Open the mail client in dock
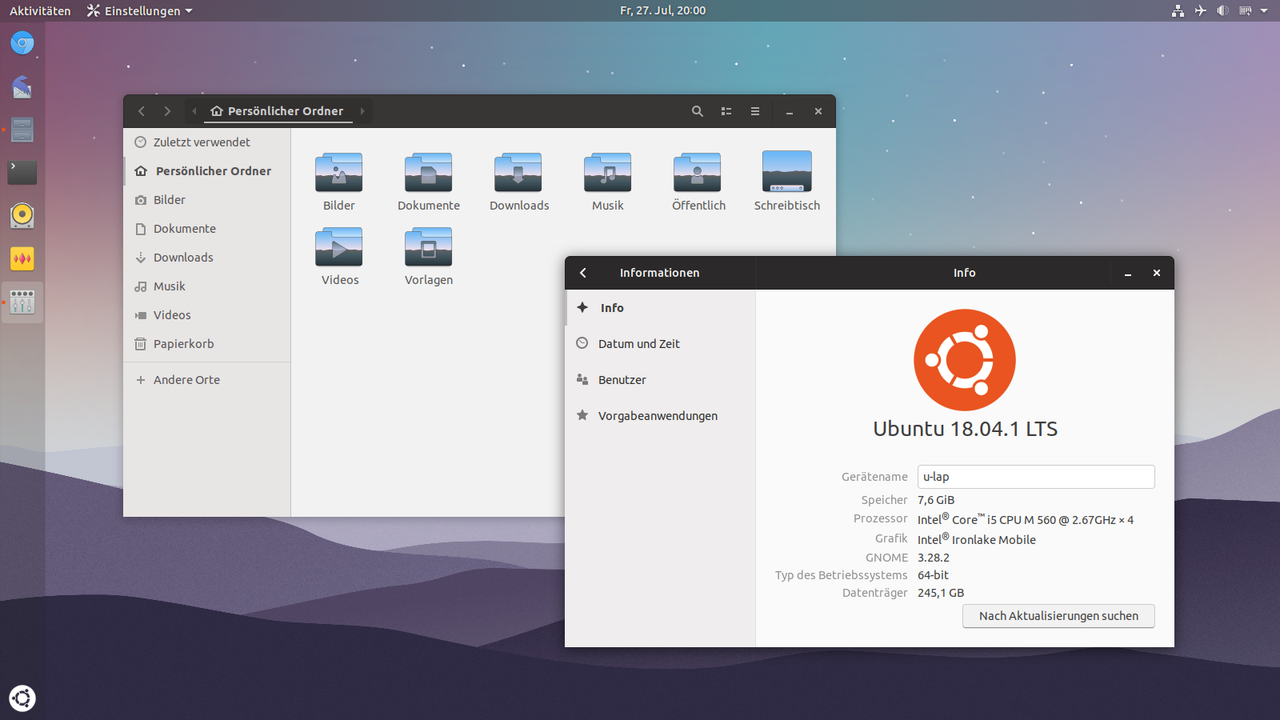The image size is (1280, 720). (22, 87)
